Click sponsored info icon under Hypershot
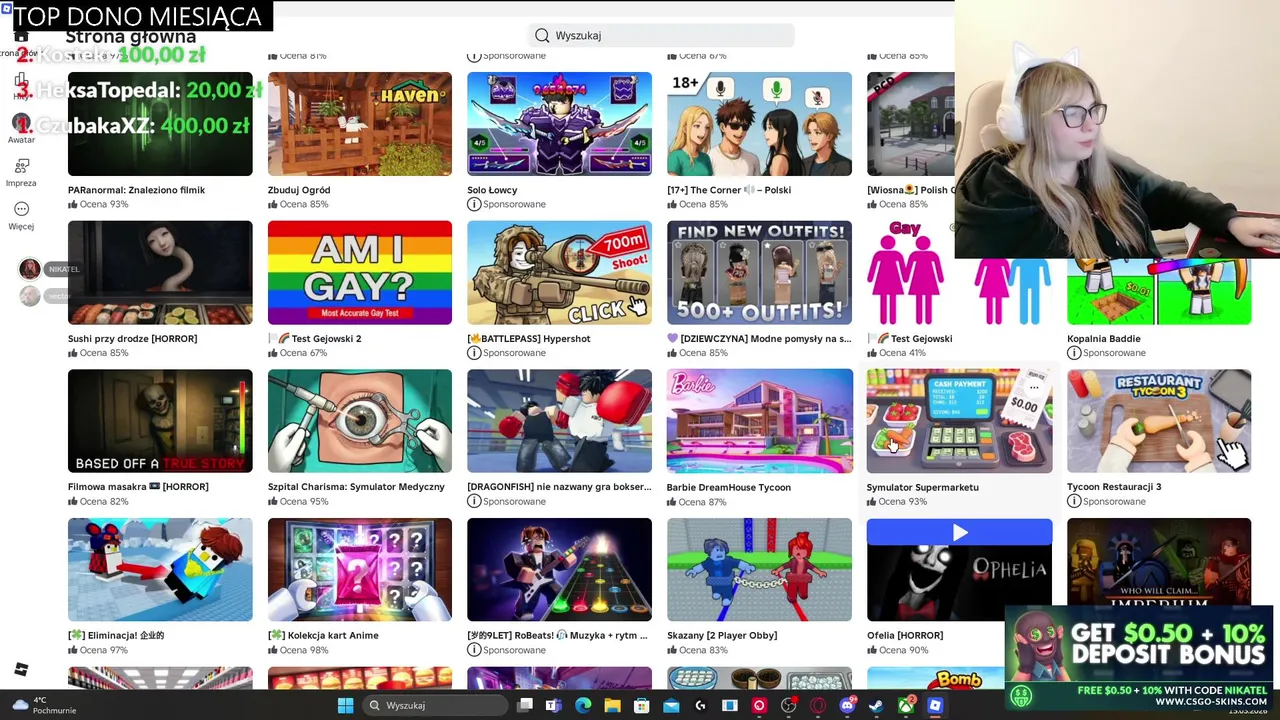Screen dimensions: 1280x720 pyautogui.click(x=474, y=353)
